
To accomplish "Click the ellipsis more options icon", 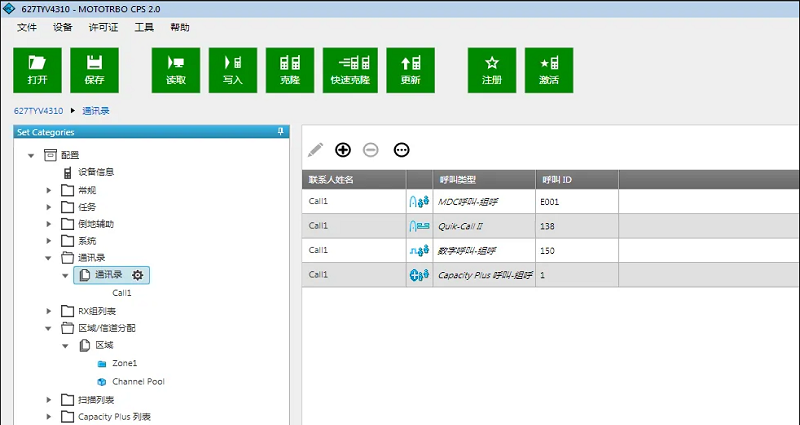I will pyautogui.click(x=402, y=150).
